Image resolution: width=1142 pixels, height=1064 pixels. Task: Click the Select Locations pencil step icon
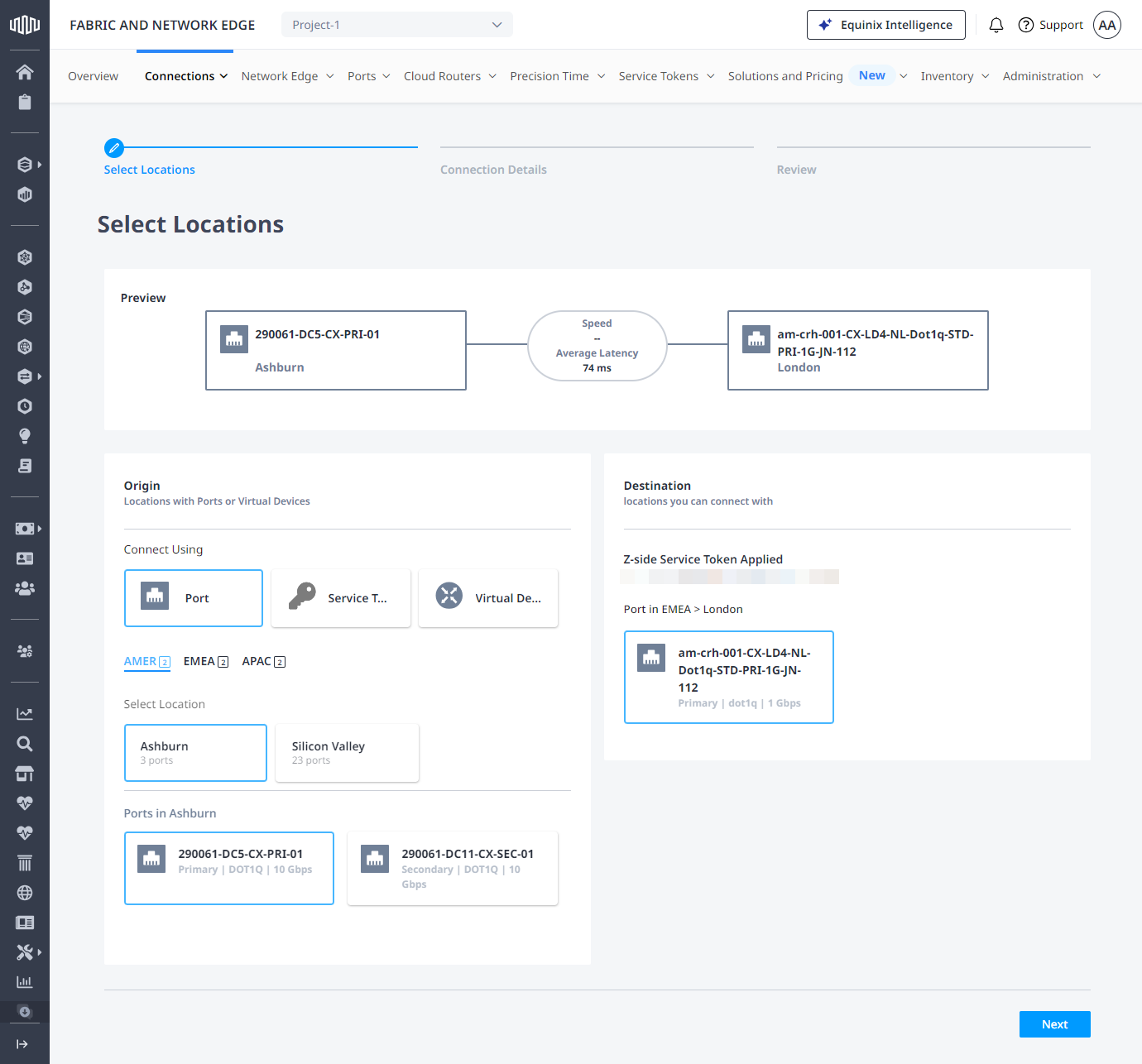coord(114,148)
